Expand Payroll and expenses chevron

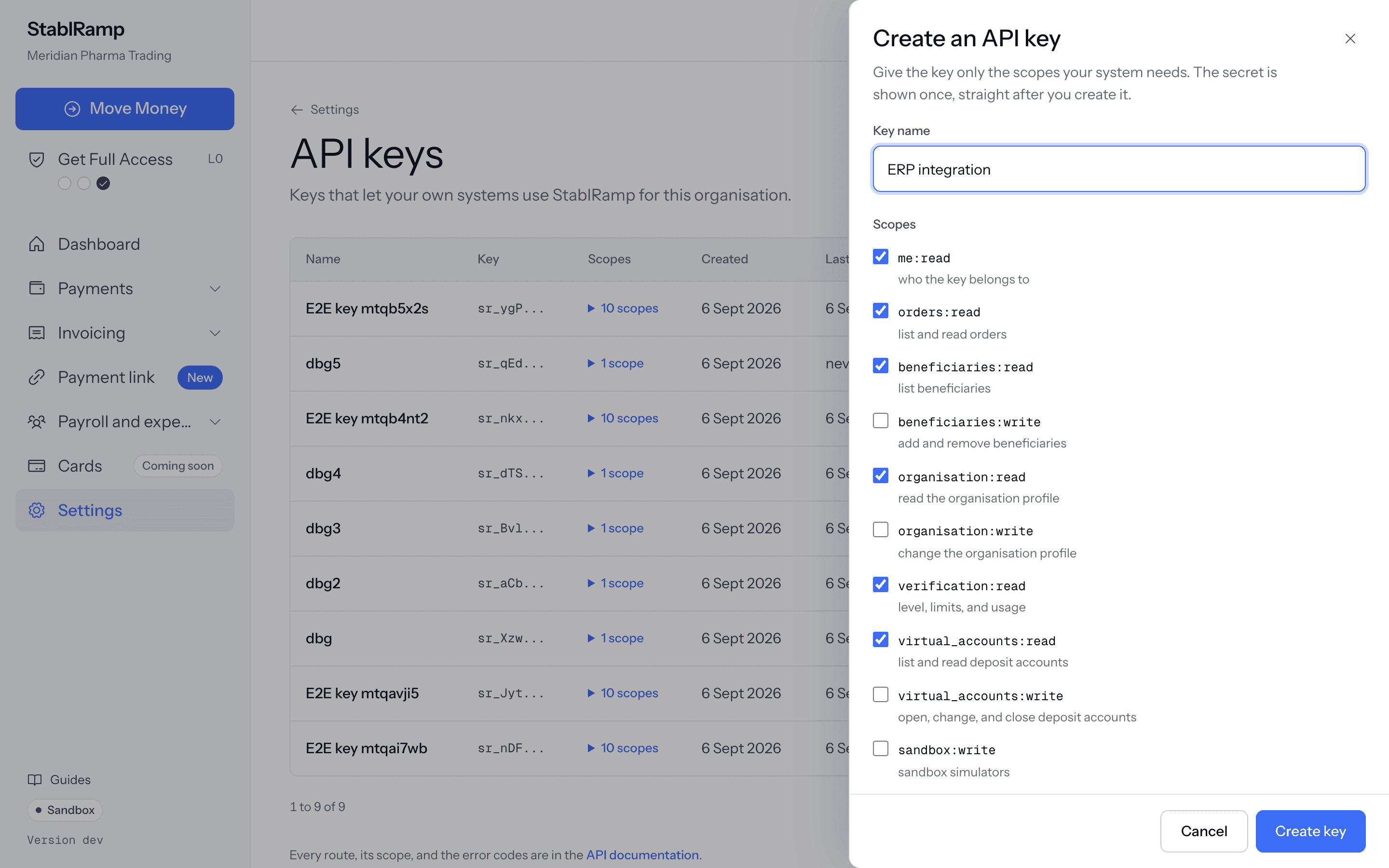(215, 422)
